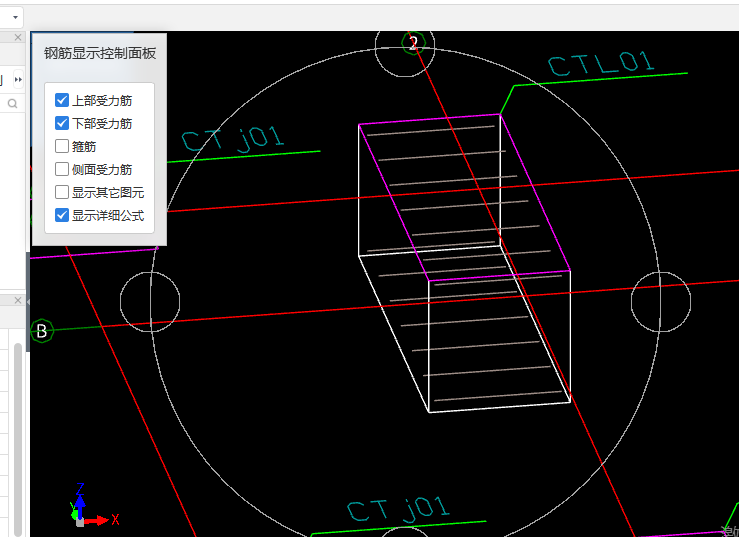
Task: Uncheck the 显示详细公式 checkbox
Action: (x=62, y=215)
